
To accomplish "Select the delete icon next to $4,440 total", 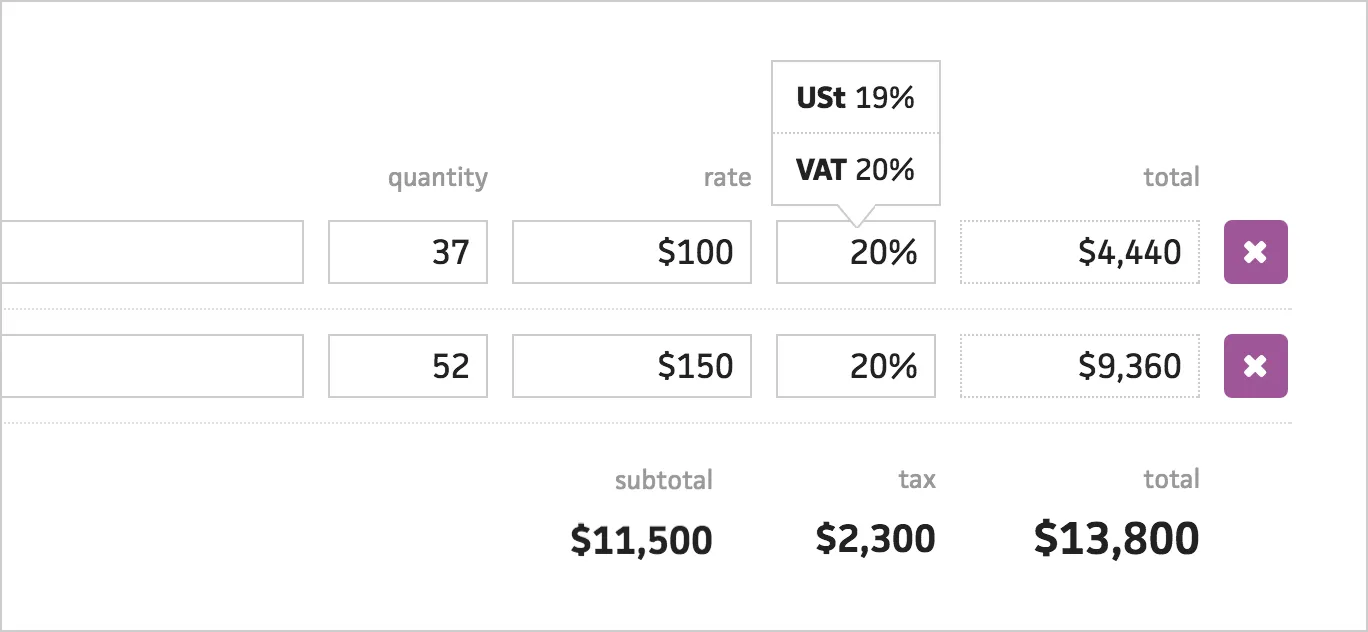I will 1256,252.
